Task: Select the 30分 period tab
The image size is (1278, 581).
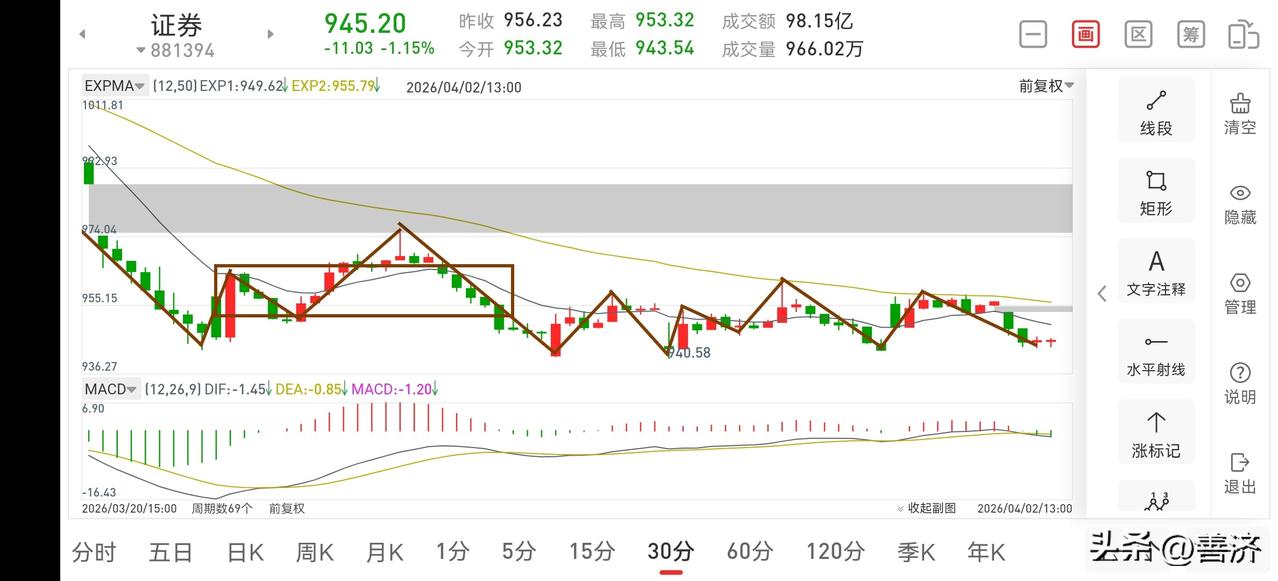Action: pos(671,551)
